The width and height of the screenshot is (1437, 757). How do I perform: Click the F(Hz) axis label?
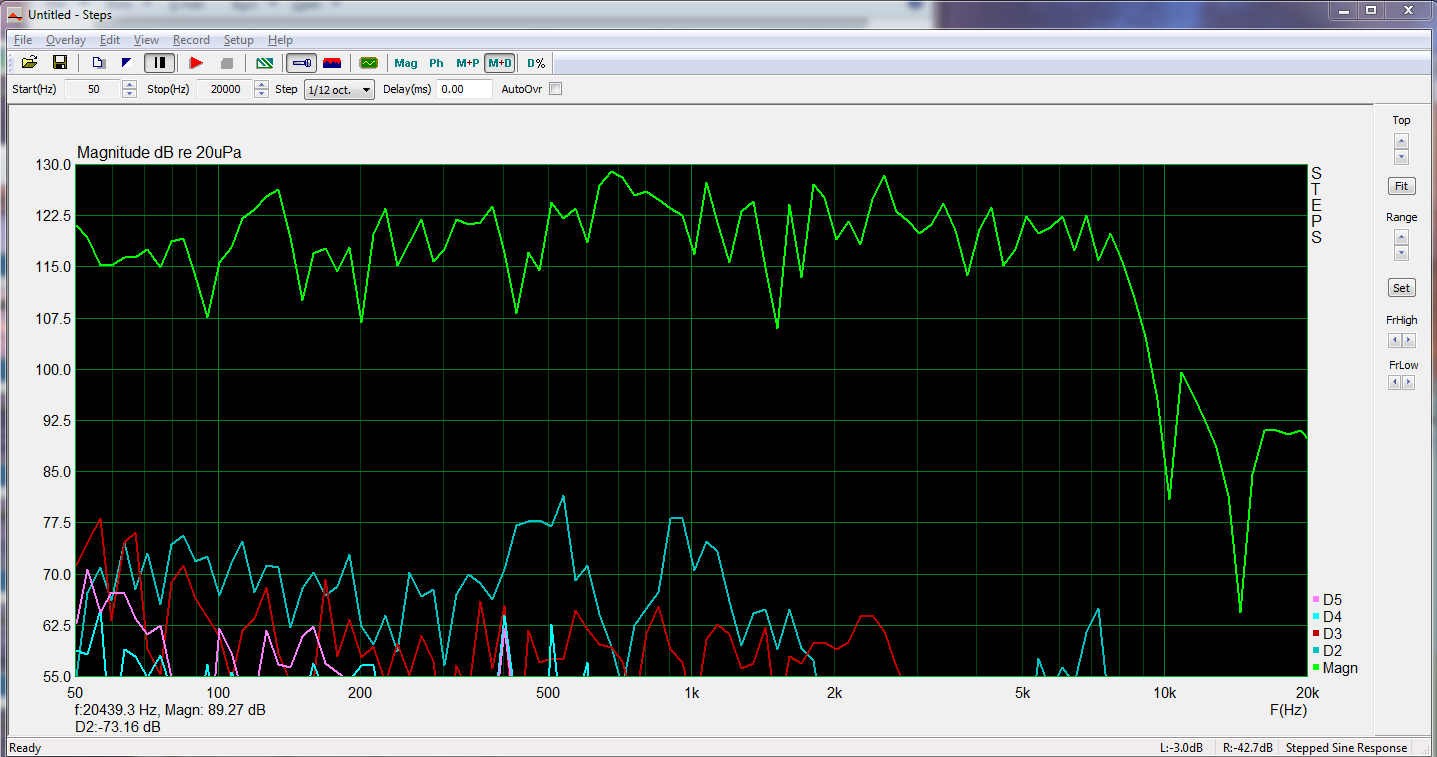(x=1288, y=710)
